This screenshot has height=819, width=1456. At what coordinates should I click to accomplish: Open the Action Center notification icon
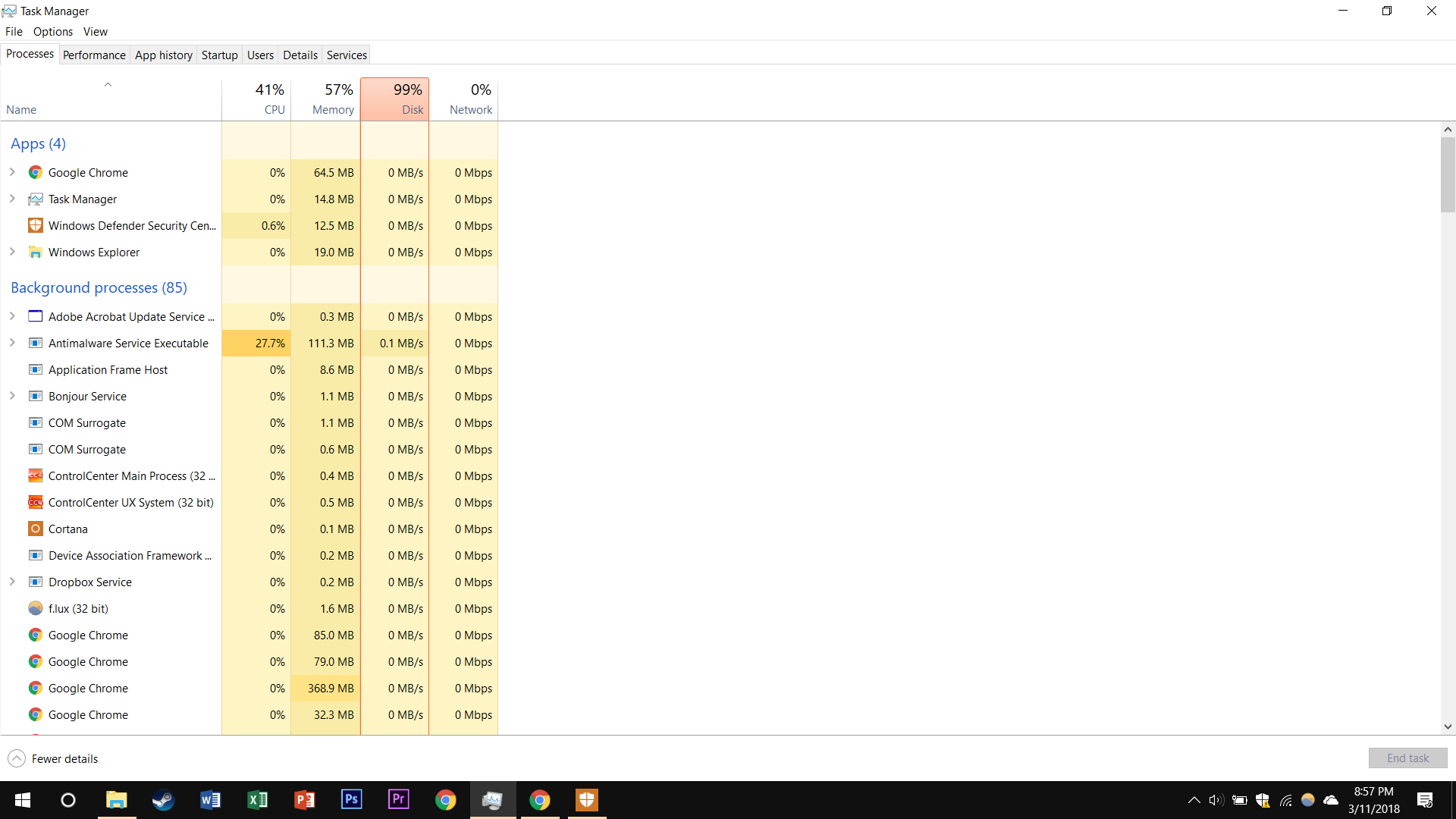point(1425,800)
